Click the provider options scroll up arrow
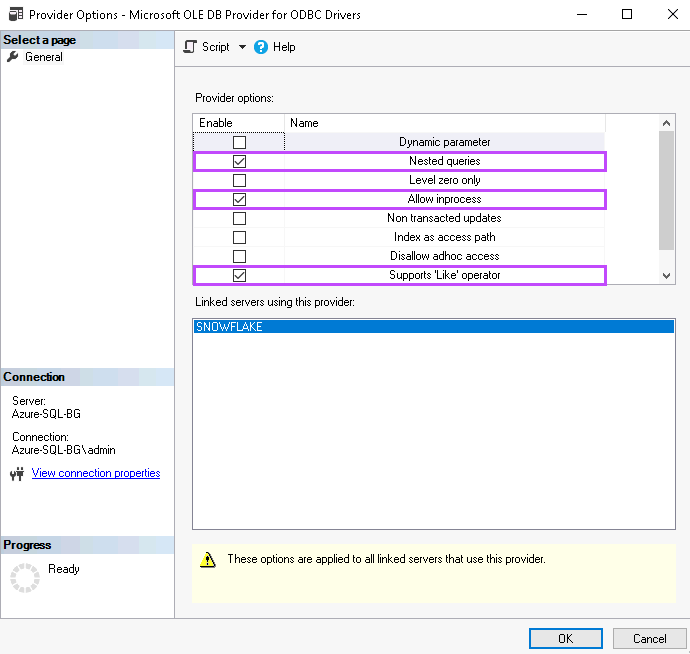This screenshot has height=654, width=690. point(666,123)
